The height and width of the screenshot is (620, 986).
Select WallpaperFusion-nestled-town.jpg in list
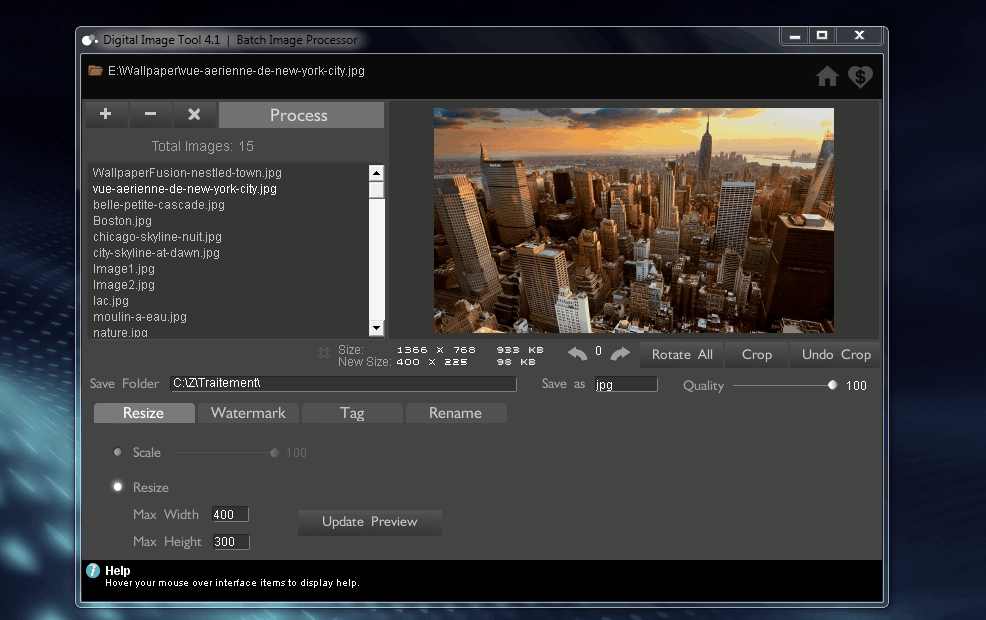(x=187, y=172)
